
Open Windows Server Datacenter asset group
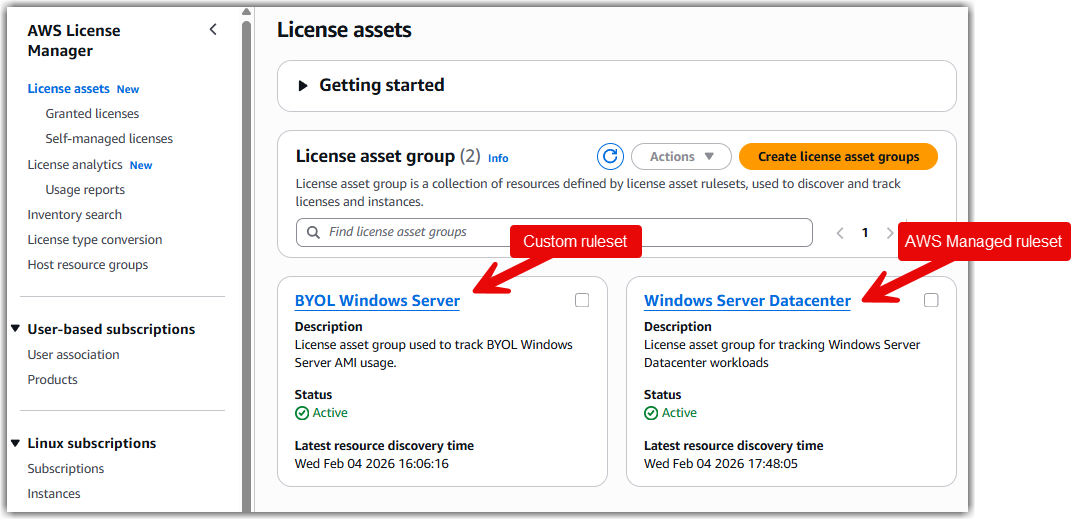747,301
